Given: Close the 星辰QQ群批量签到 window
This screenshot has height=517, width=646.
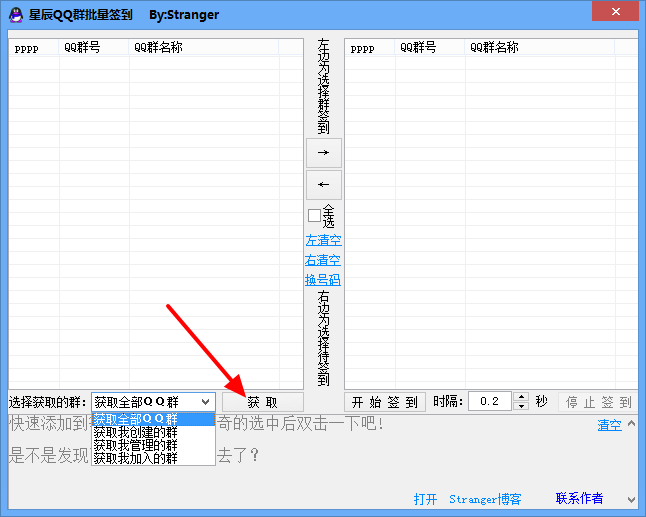Looking at the screenshot, I should (620, 13).
